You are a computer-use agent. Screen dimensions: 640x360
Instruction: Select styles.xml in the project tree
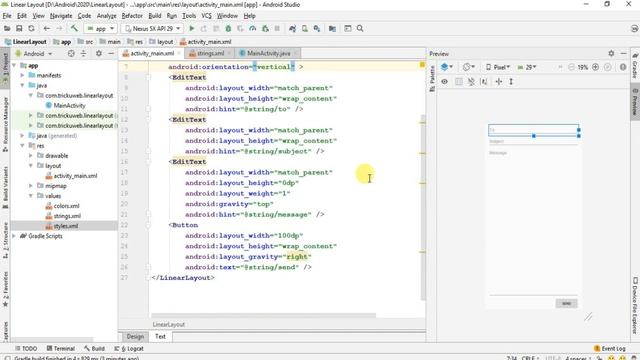[65, 226]
